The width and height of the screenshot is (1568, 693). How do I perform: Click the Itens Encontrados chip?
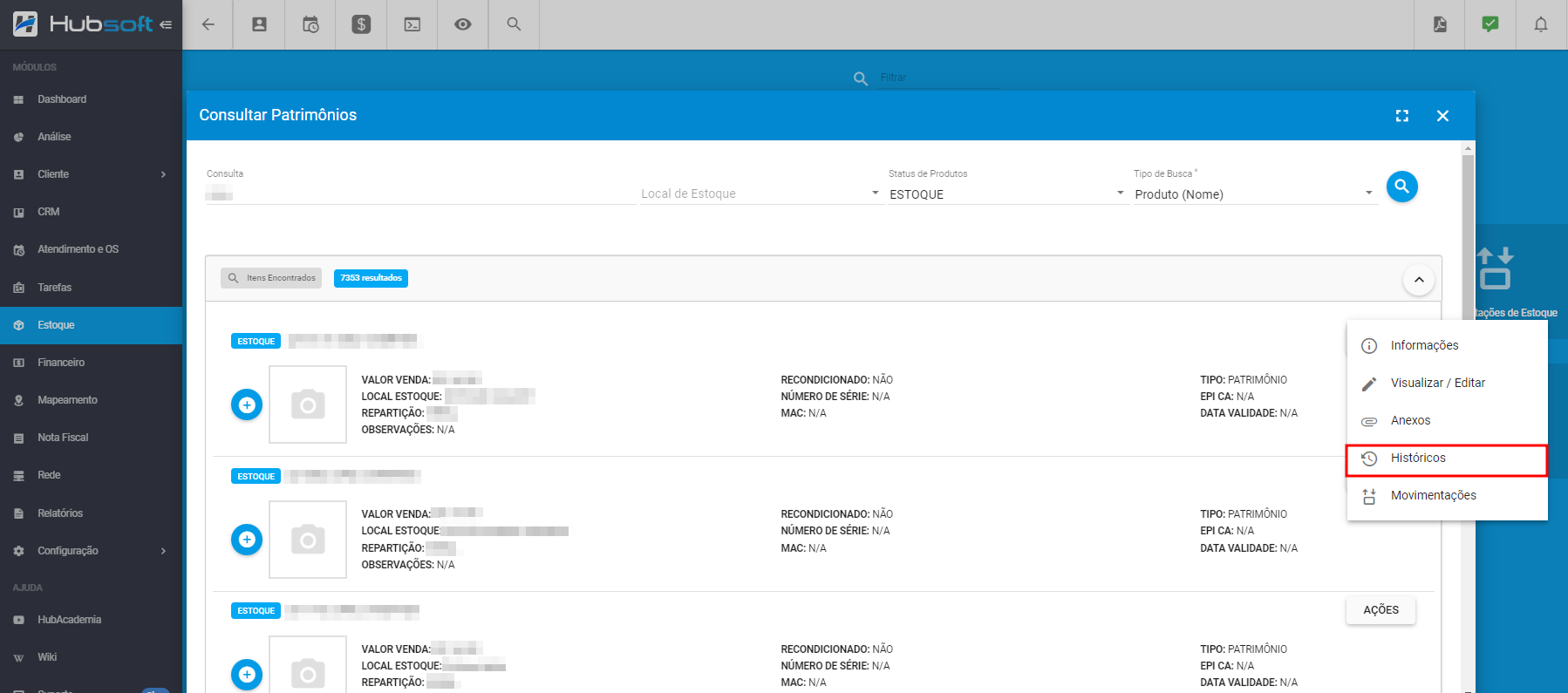271,278
